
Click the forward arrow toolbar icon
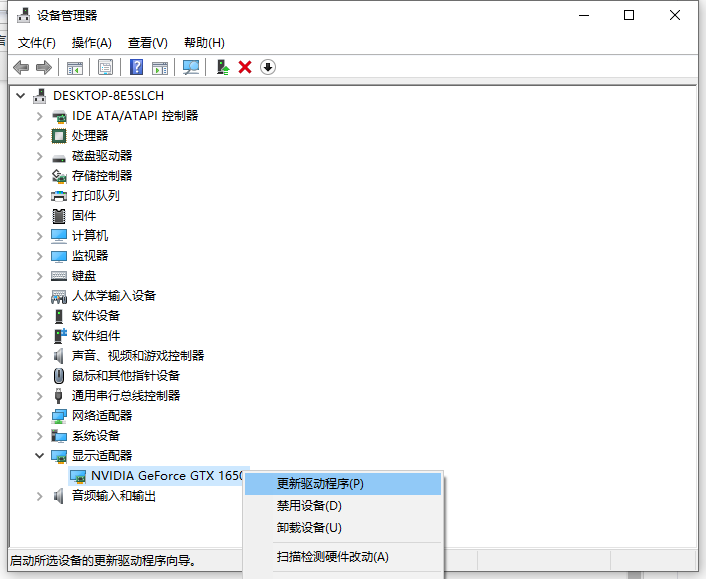pyautogui.click(x=43, y=67)
